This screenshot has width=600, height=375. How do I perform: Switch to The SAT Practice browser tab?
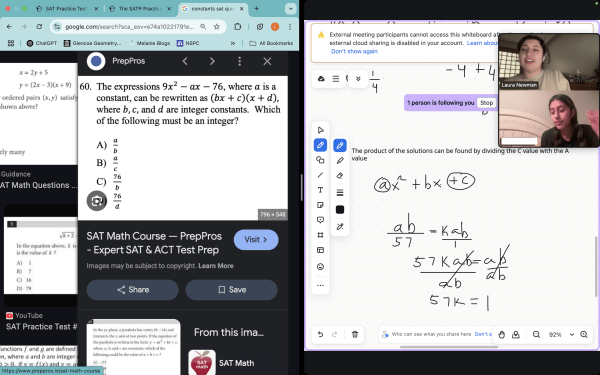point(140,8)
